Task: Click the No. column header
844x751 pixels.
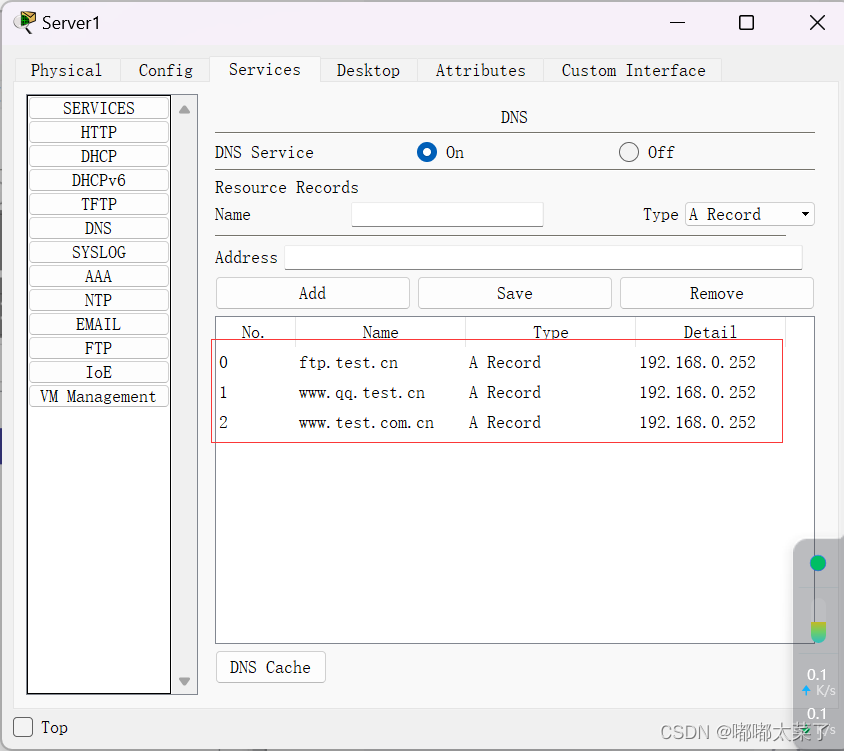Action: pos(253,332)
